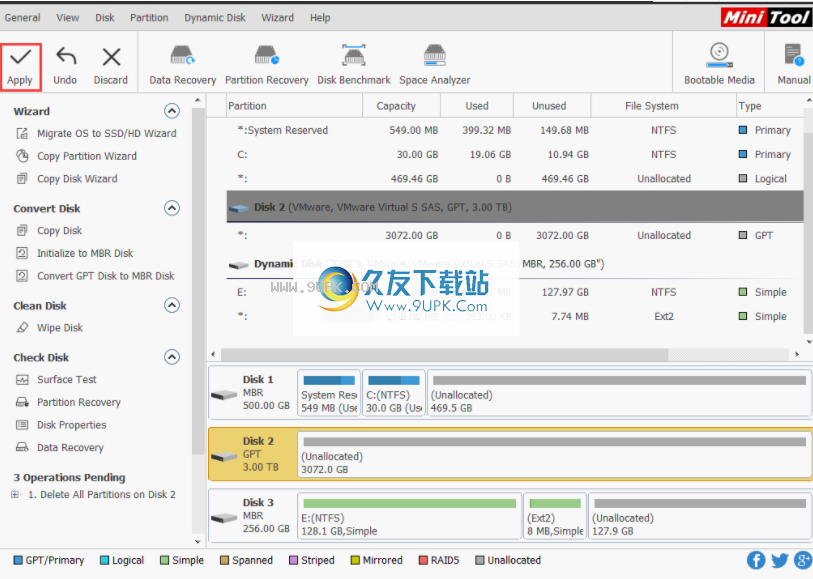
Task: Click the left sidebar down scroll arrow
Action: click(198, 542)
